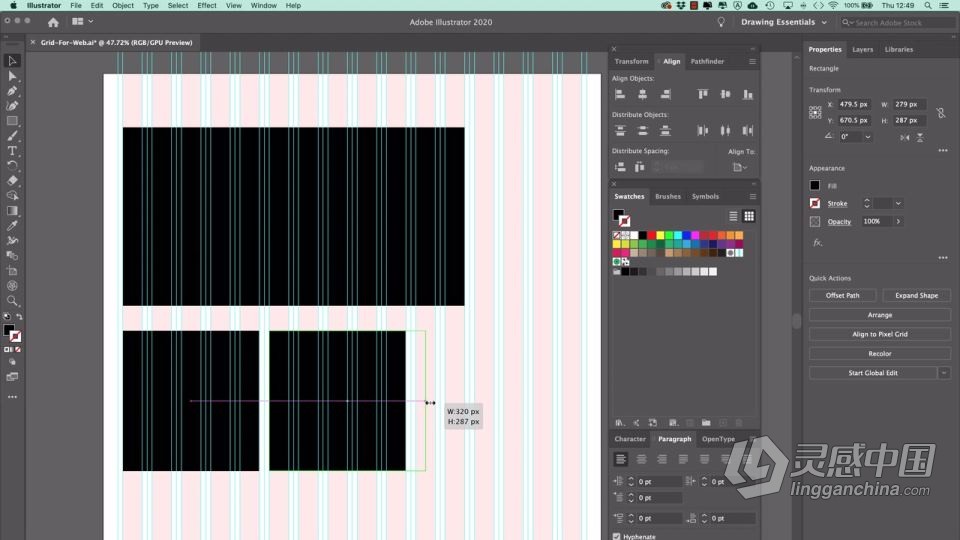Image resolution: width=960 pixels, height=540 pixels.
Task: Click the Opacity swatch in Appearance
Action: [x=815, y=222]
